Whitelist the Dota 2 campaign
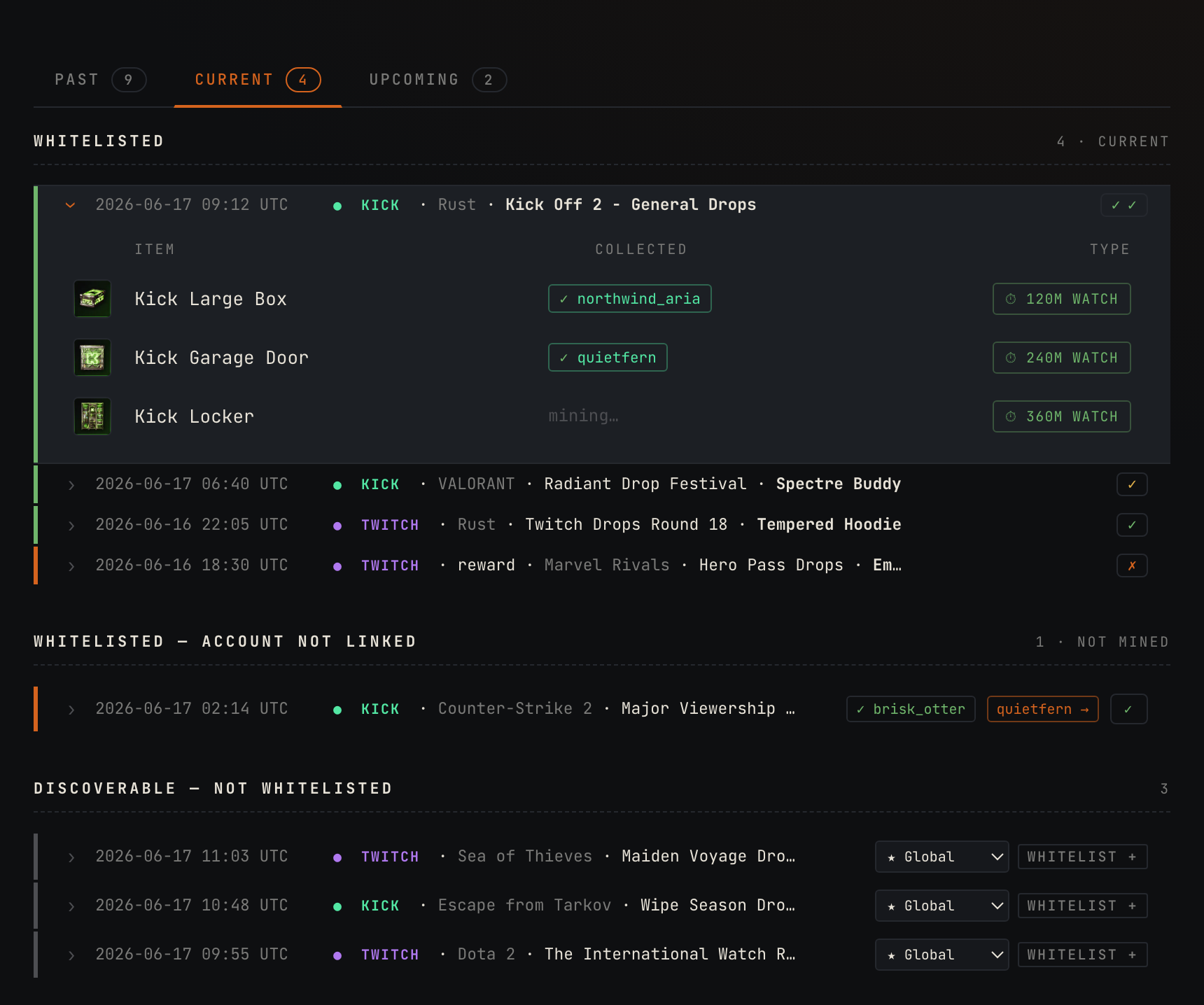 pos(1082,955)
